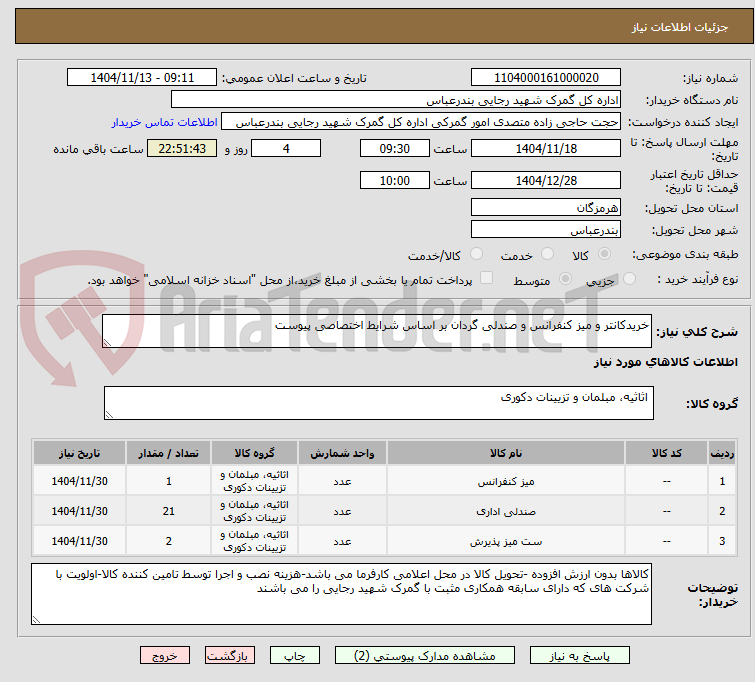Click the resize handle of buyer notes area
The image size is (755, 682).
pos(36,619)
